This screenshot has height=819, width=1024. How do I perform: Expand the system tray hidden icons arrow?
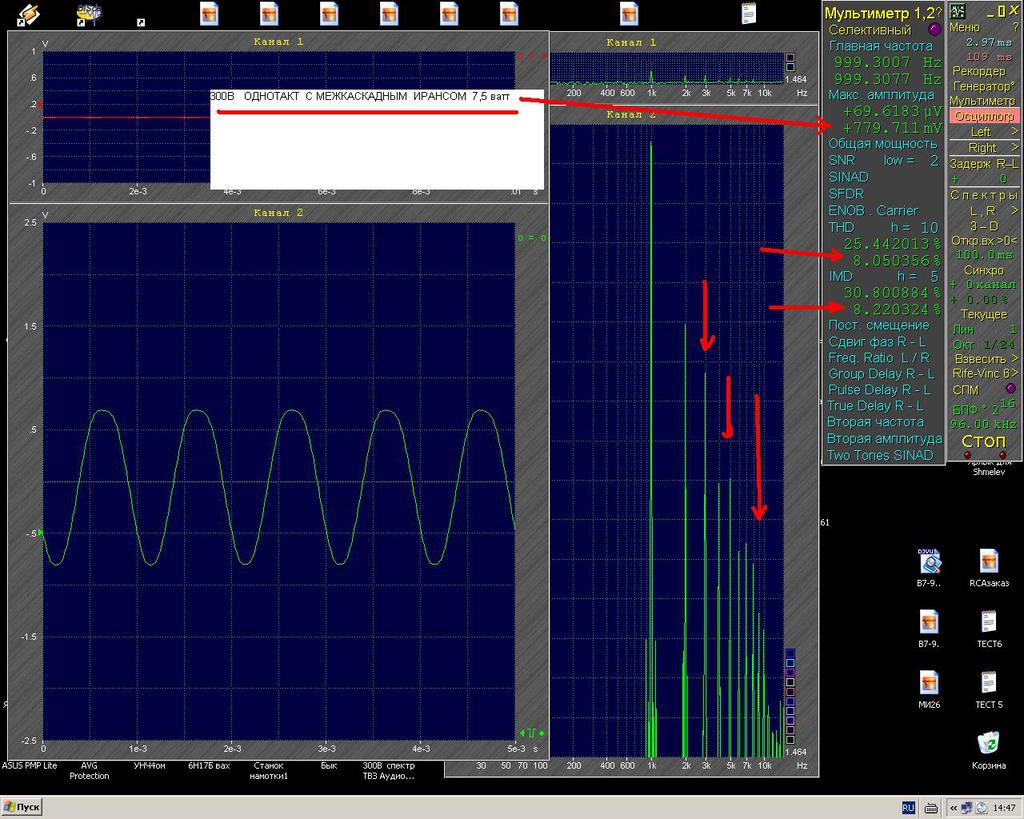coord(953,808)
